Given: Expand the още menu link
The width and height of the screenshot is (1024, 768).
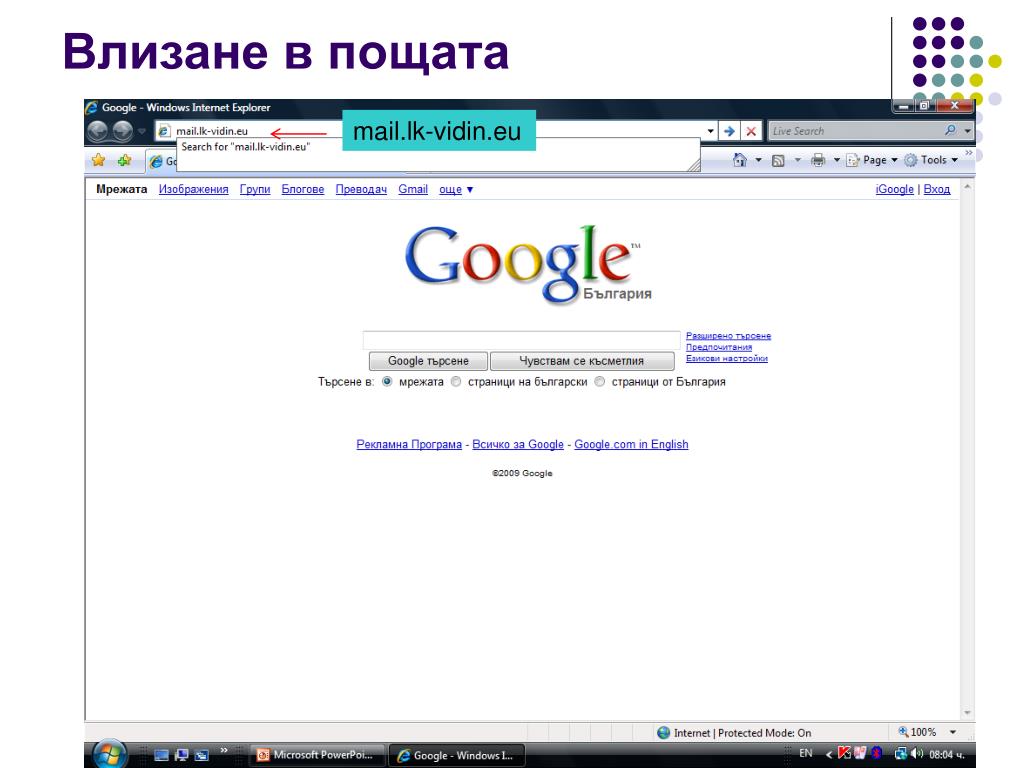Looking at the screenshot, I should [456, 189].
